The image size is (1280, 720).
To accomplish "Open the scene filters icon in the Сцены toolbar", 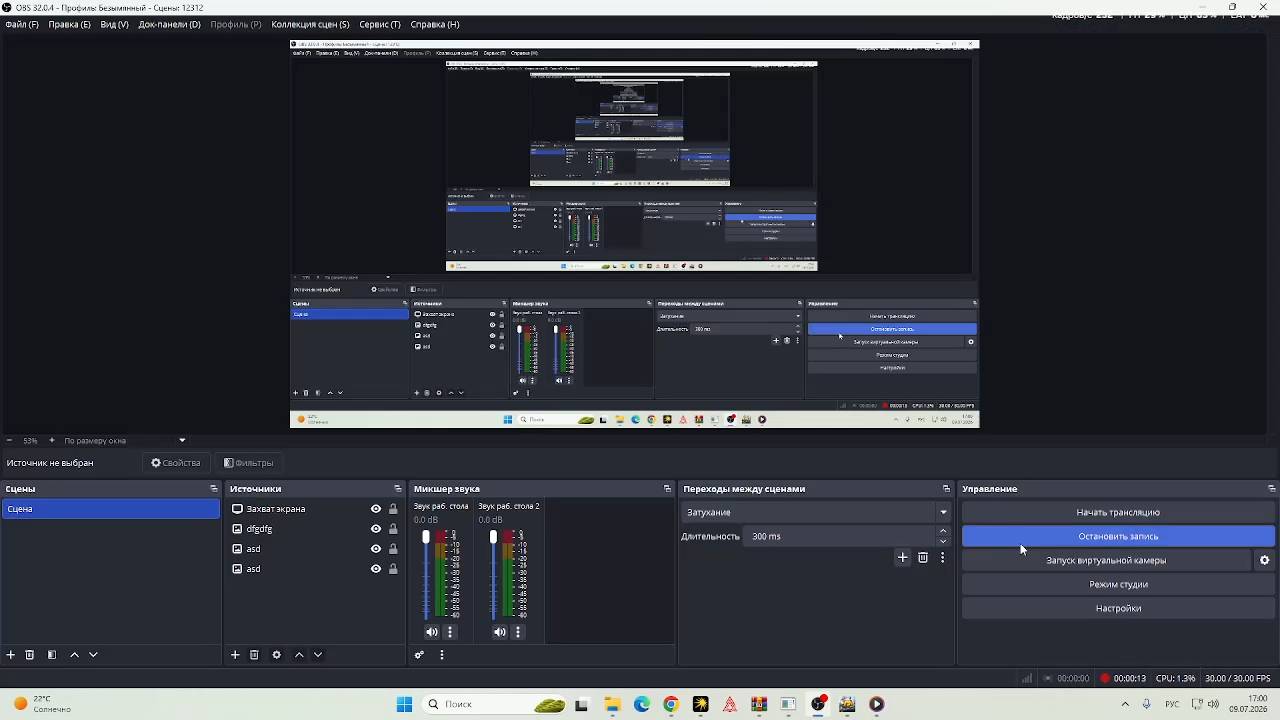I will 52,655.
